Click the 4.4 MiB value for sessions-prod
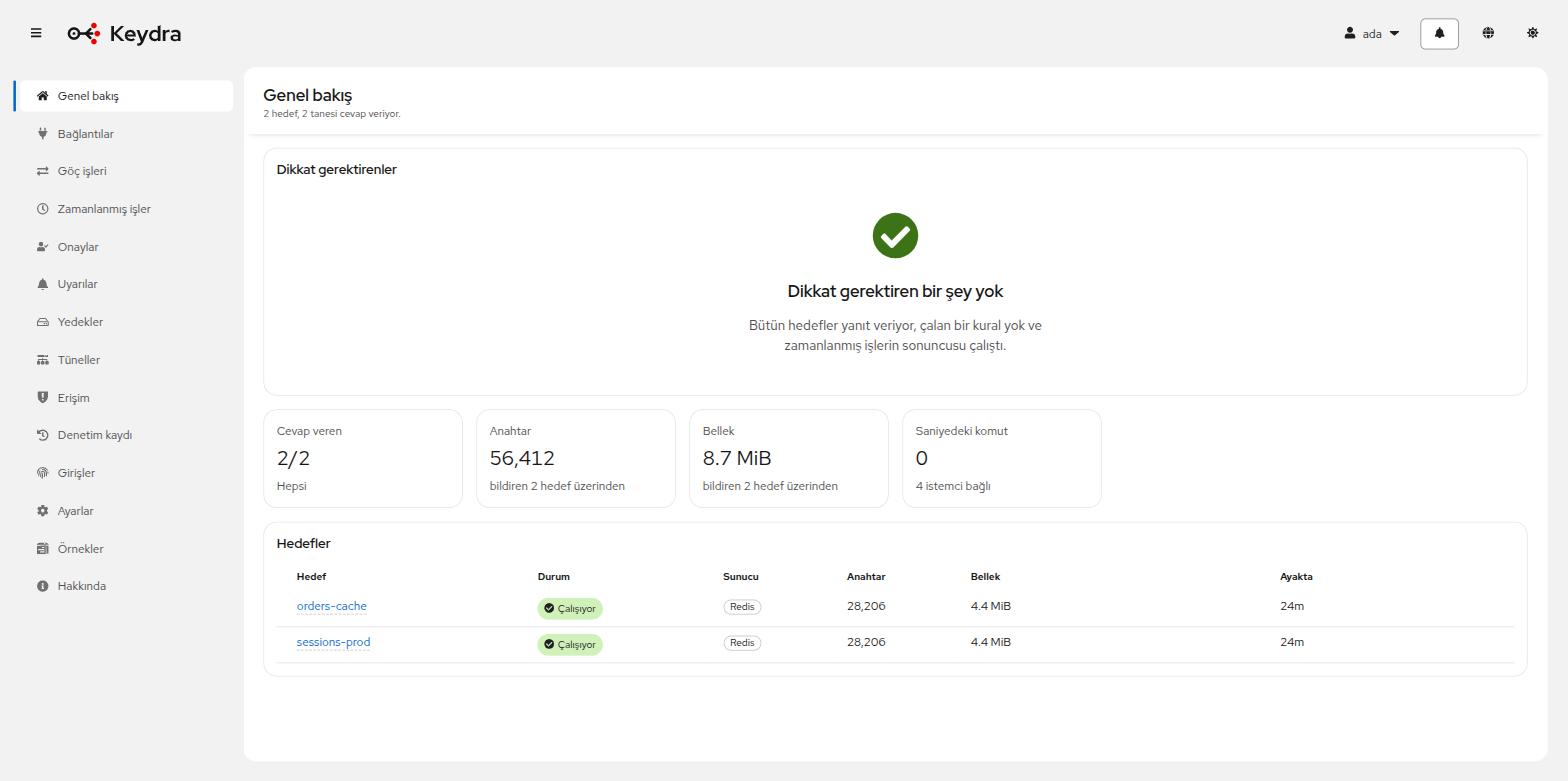Image resolution: width=1568 pixels, height=781 pixels. 990,642
